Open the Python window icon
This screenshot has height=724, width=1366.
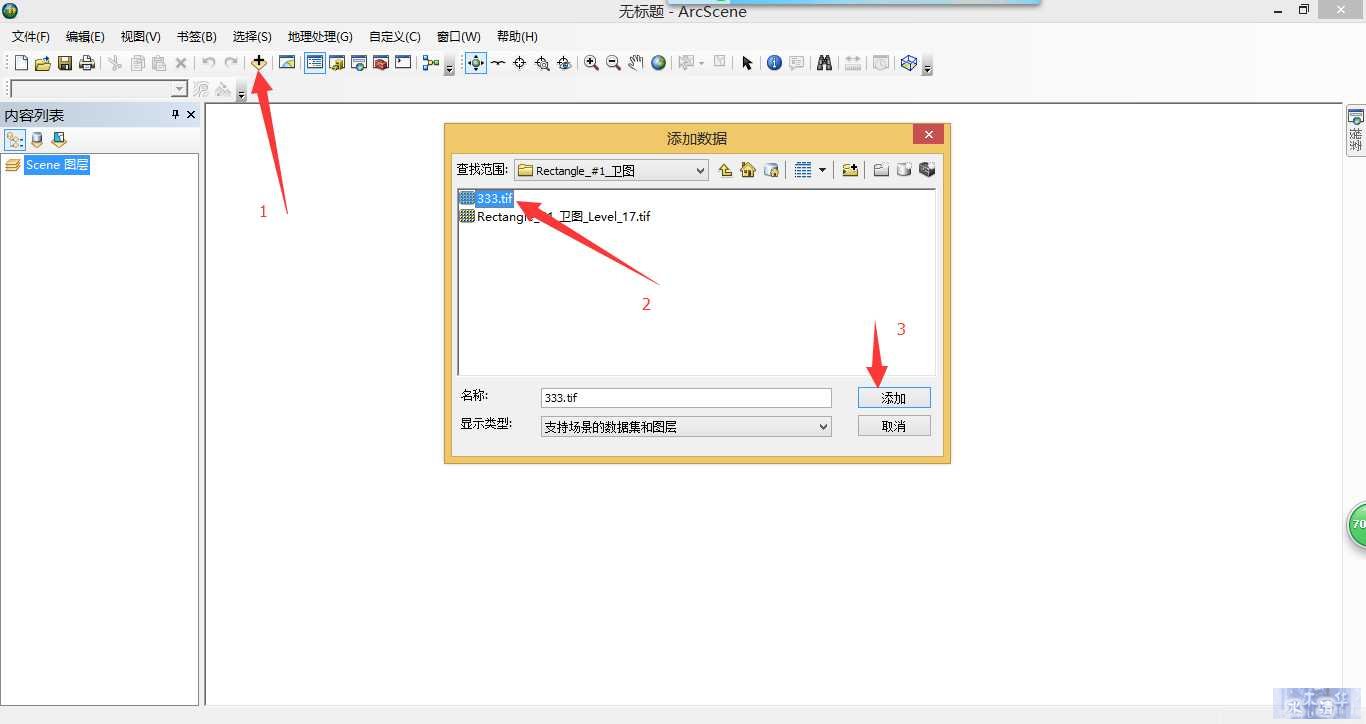point(403,63)
